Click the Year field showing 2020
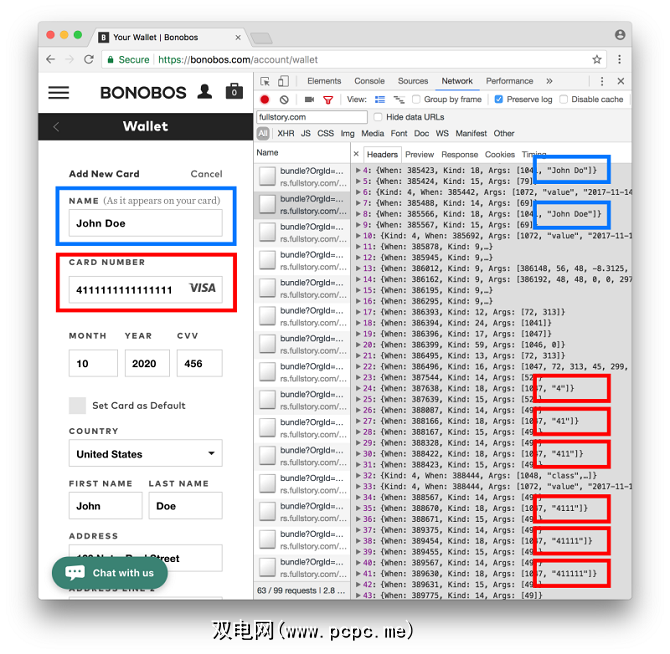Screen dimensions: 670x654 click(147, 363)
